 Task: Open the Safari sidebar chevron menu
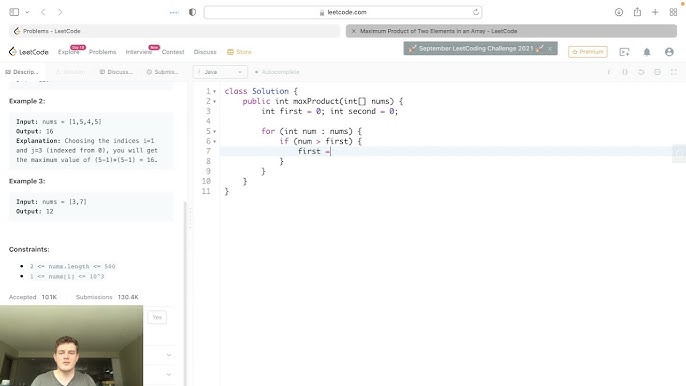(27, 12)
